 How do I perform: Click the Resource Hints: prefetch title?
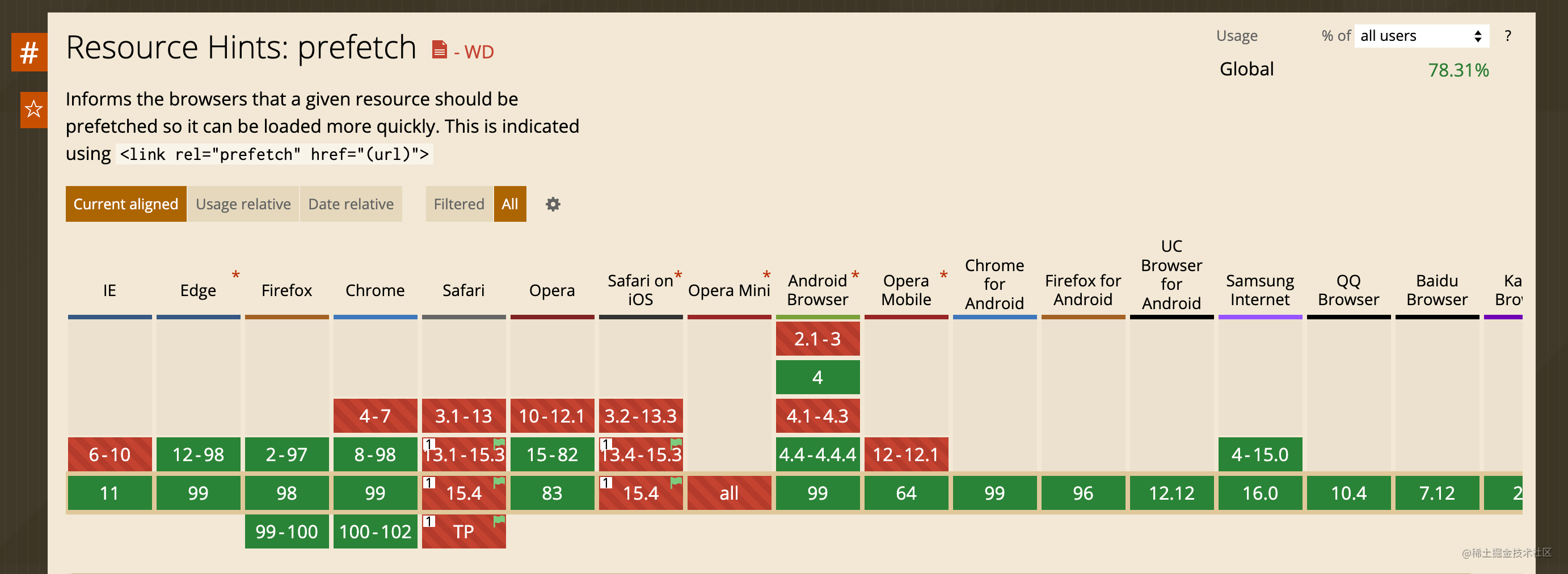(241, 48)
